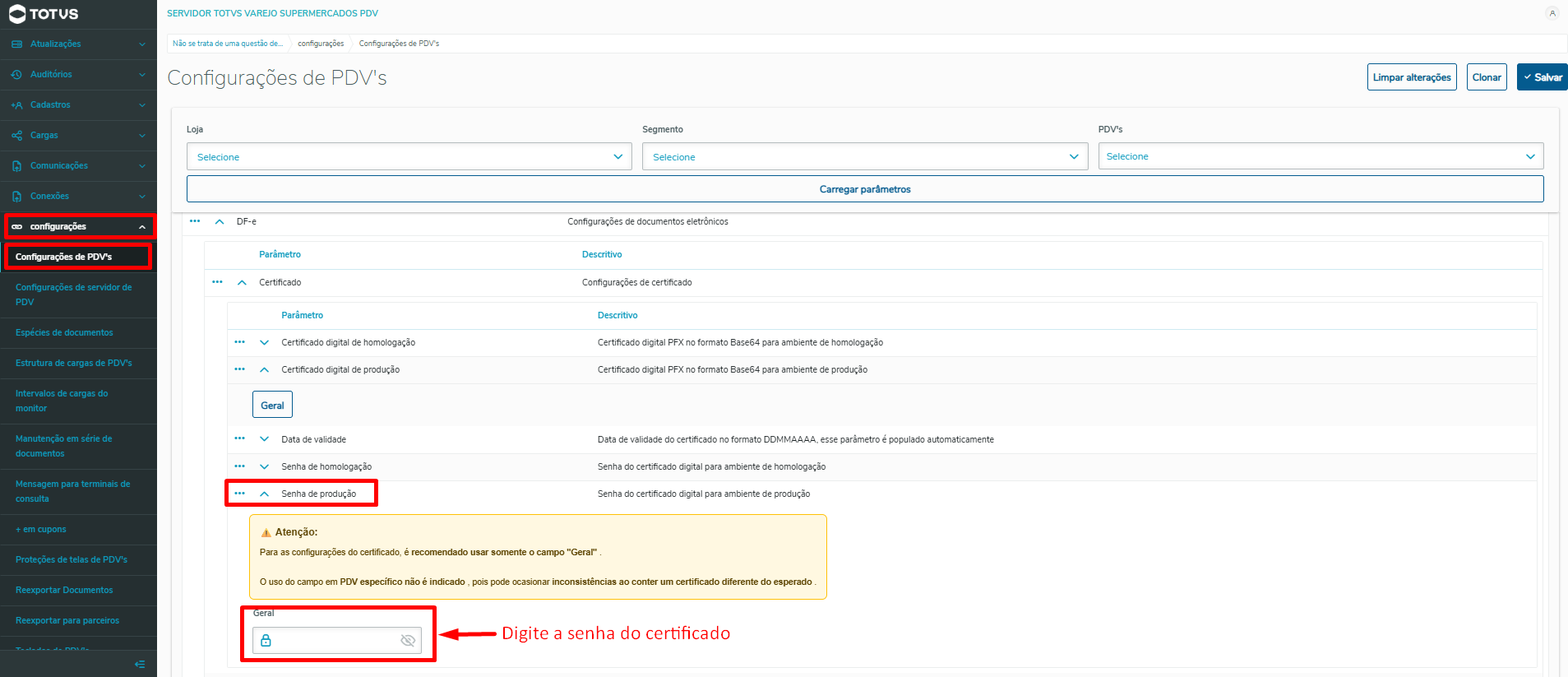
Task: Expand Data de validade row
Action: 264,438
